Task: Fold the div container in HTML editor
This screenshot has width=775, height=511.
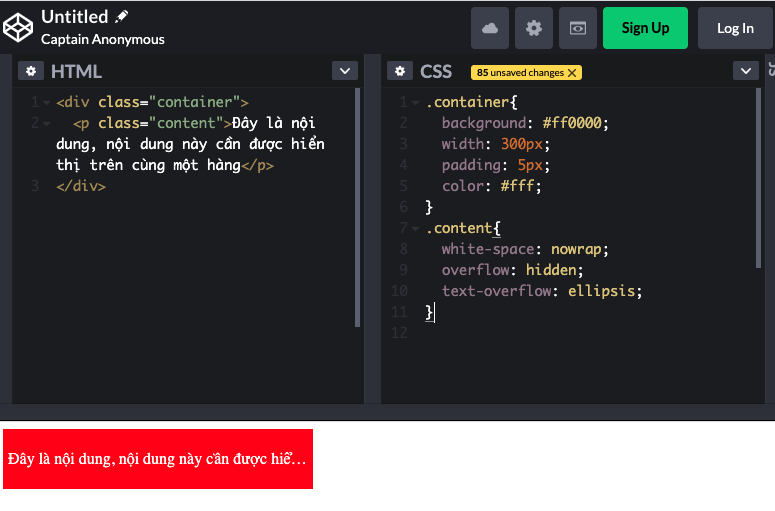Action: [x=46, y=102]
